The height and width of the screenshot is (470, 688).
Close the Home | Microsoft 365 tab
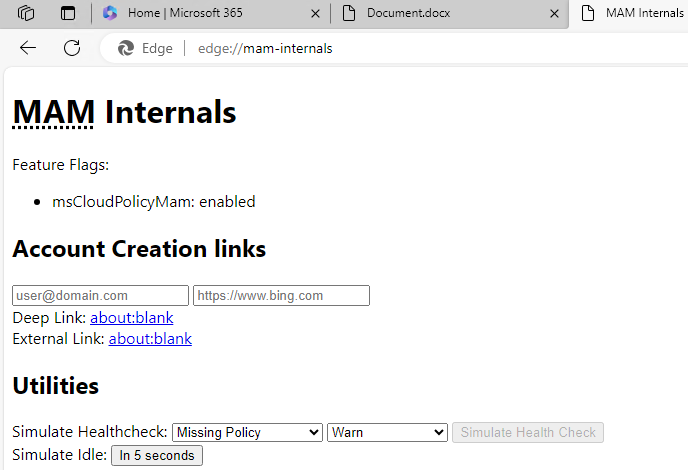pyautogui.click(x=315, y=14)
